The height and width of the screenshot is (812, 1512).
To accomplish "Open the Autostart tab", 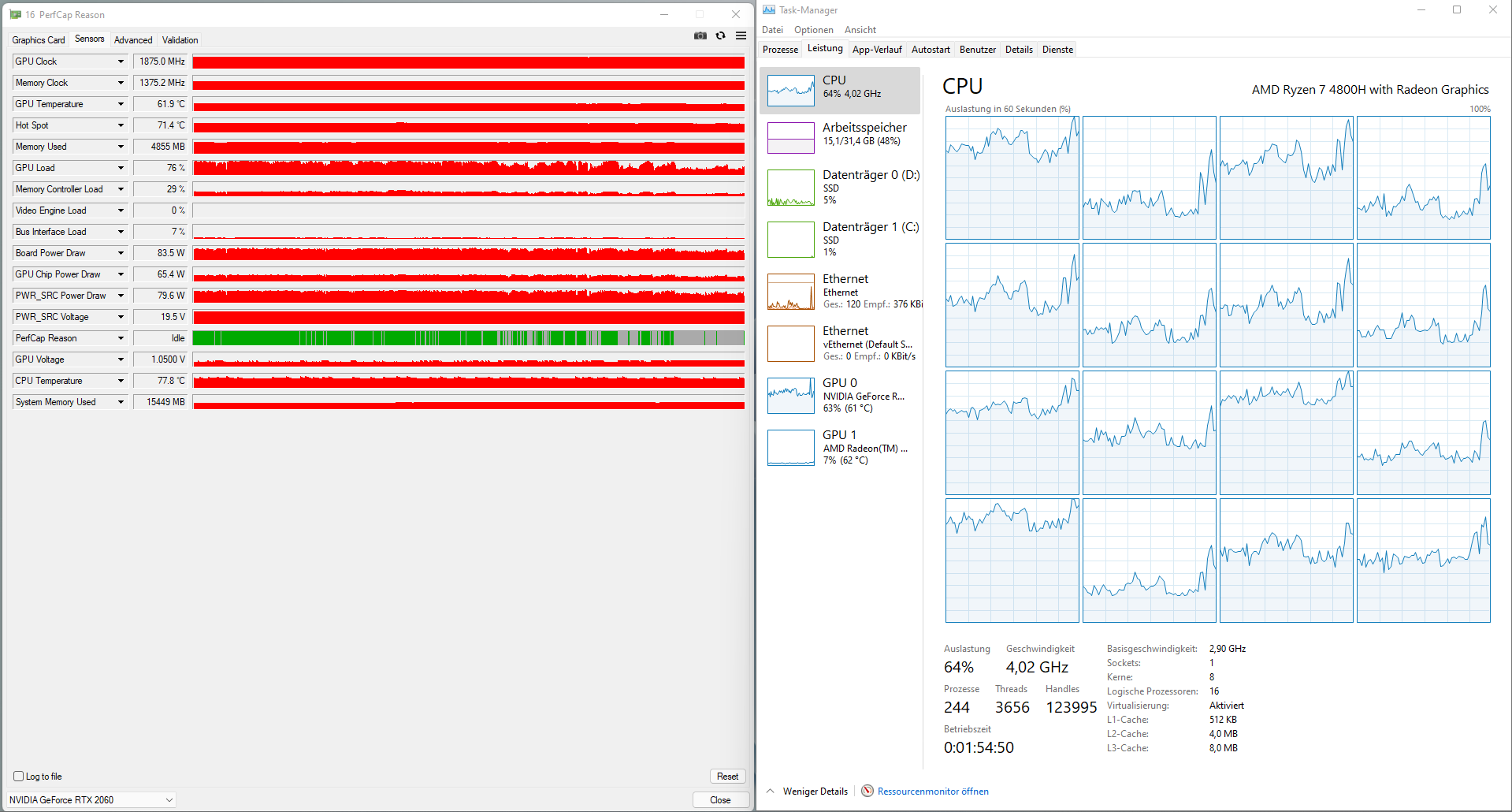I will (x=931, y=50).
